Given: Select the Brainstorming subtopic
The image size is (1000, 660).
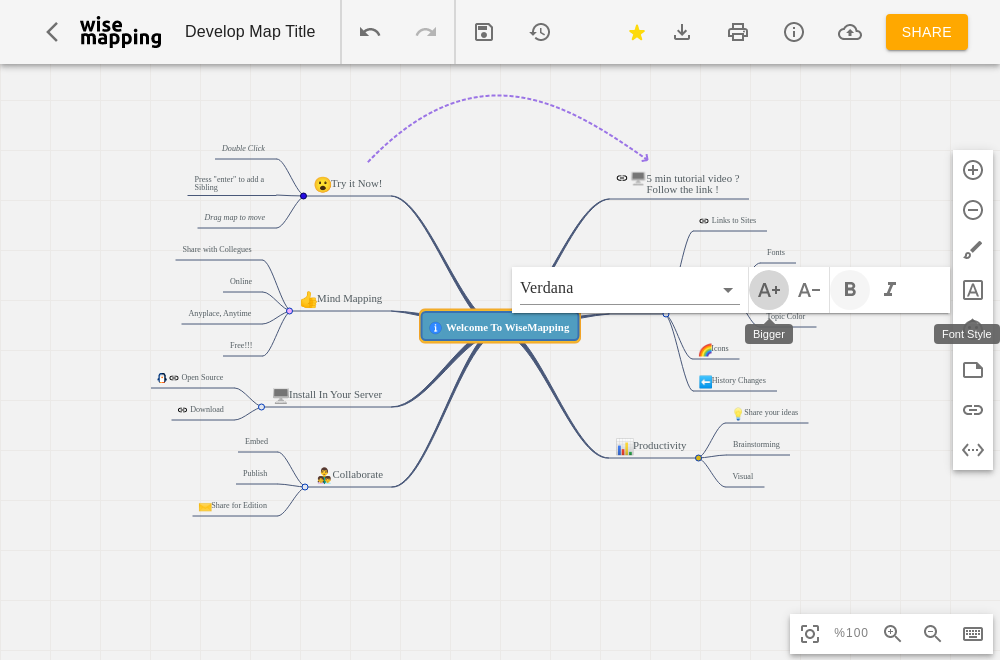Looking at the screenshot, I should [756, 444].
